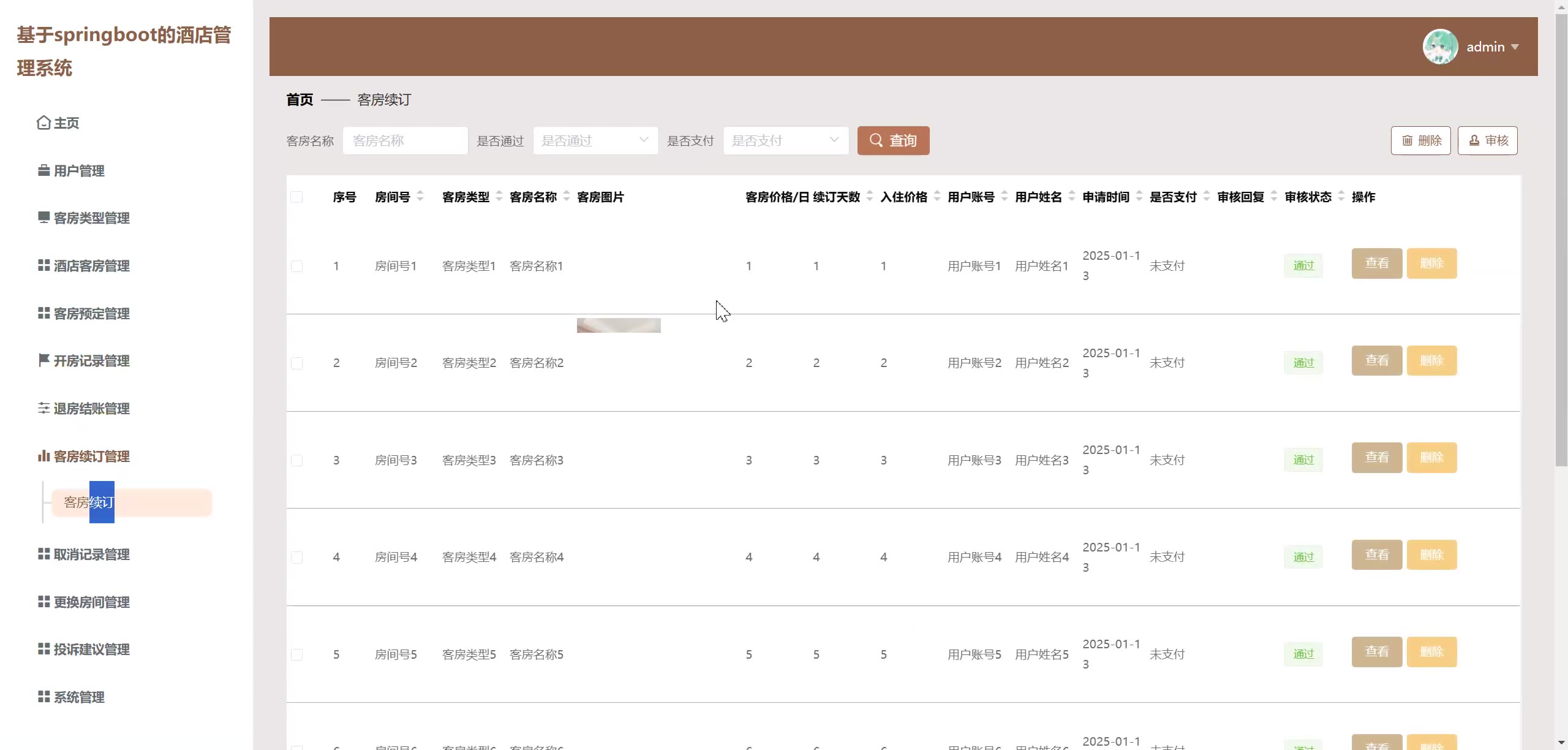Viewport: 1568px width, 750px height.
Task: Click the bar chart icon for 客房续订管理
Action: 43,456
